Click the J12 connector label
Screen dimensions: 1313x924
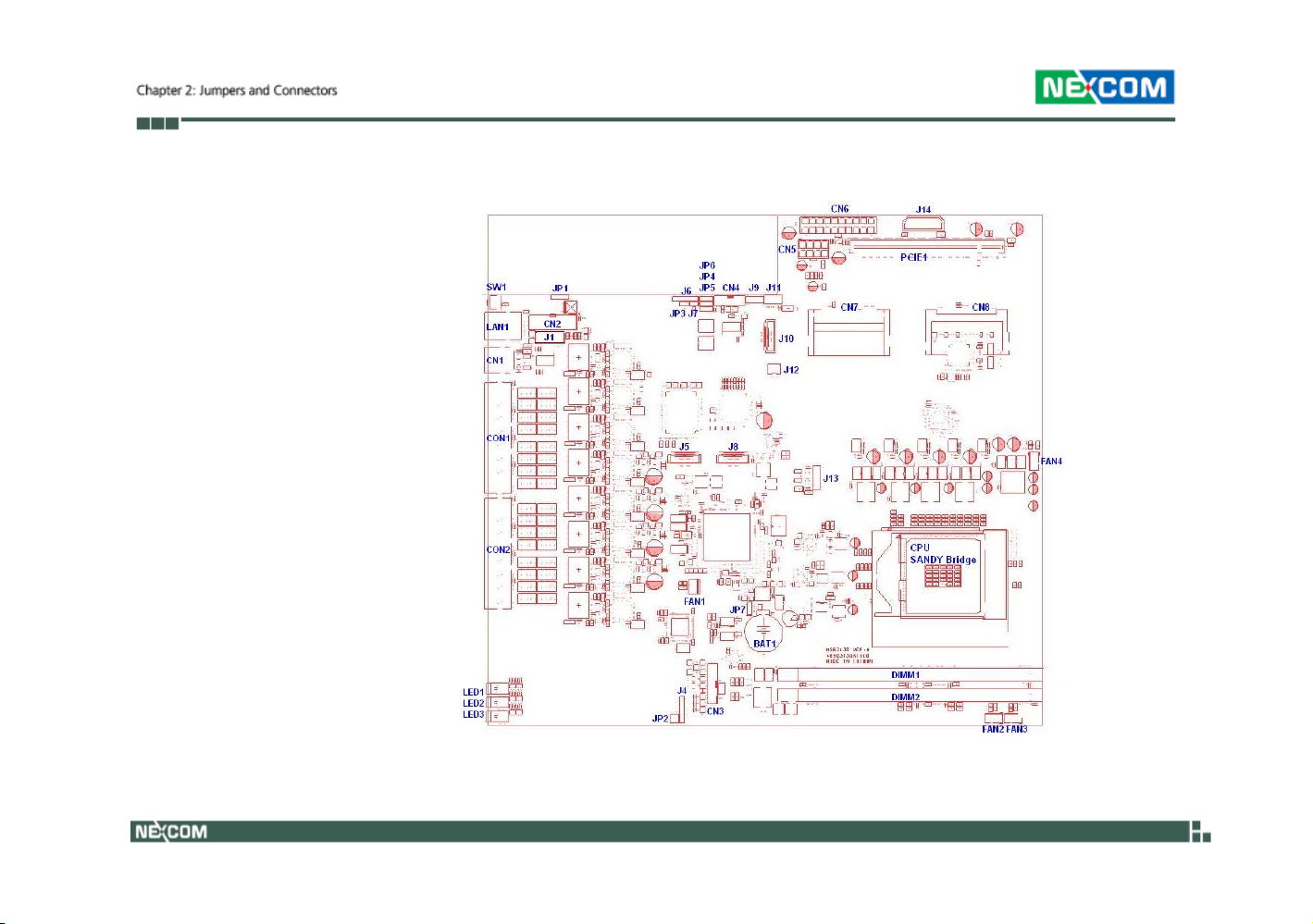[791, 370]
